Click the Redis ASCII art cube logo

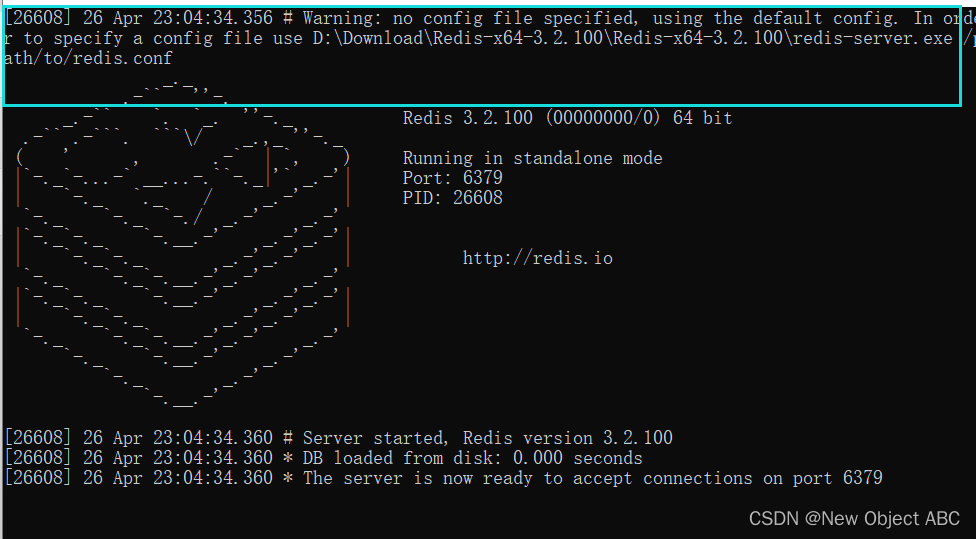tap(183, 244)
